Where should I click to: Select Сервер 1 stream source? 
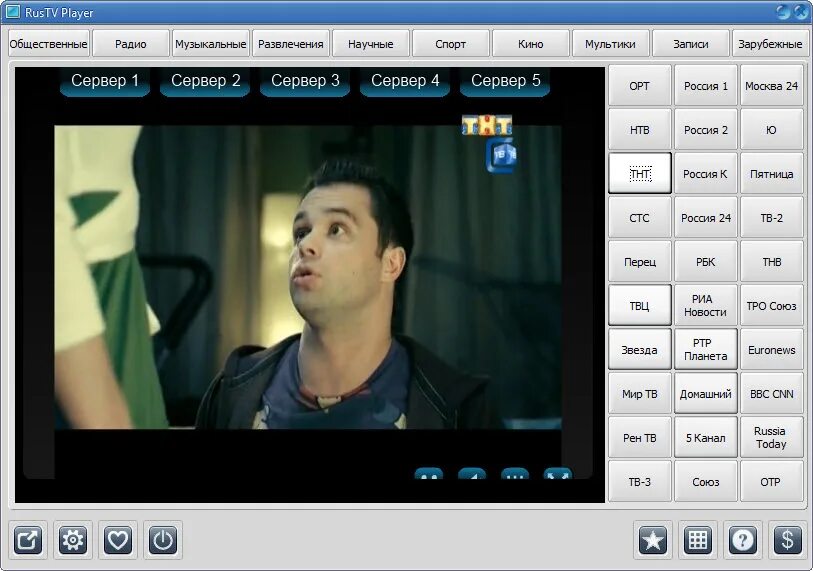click(105, 81)
